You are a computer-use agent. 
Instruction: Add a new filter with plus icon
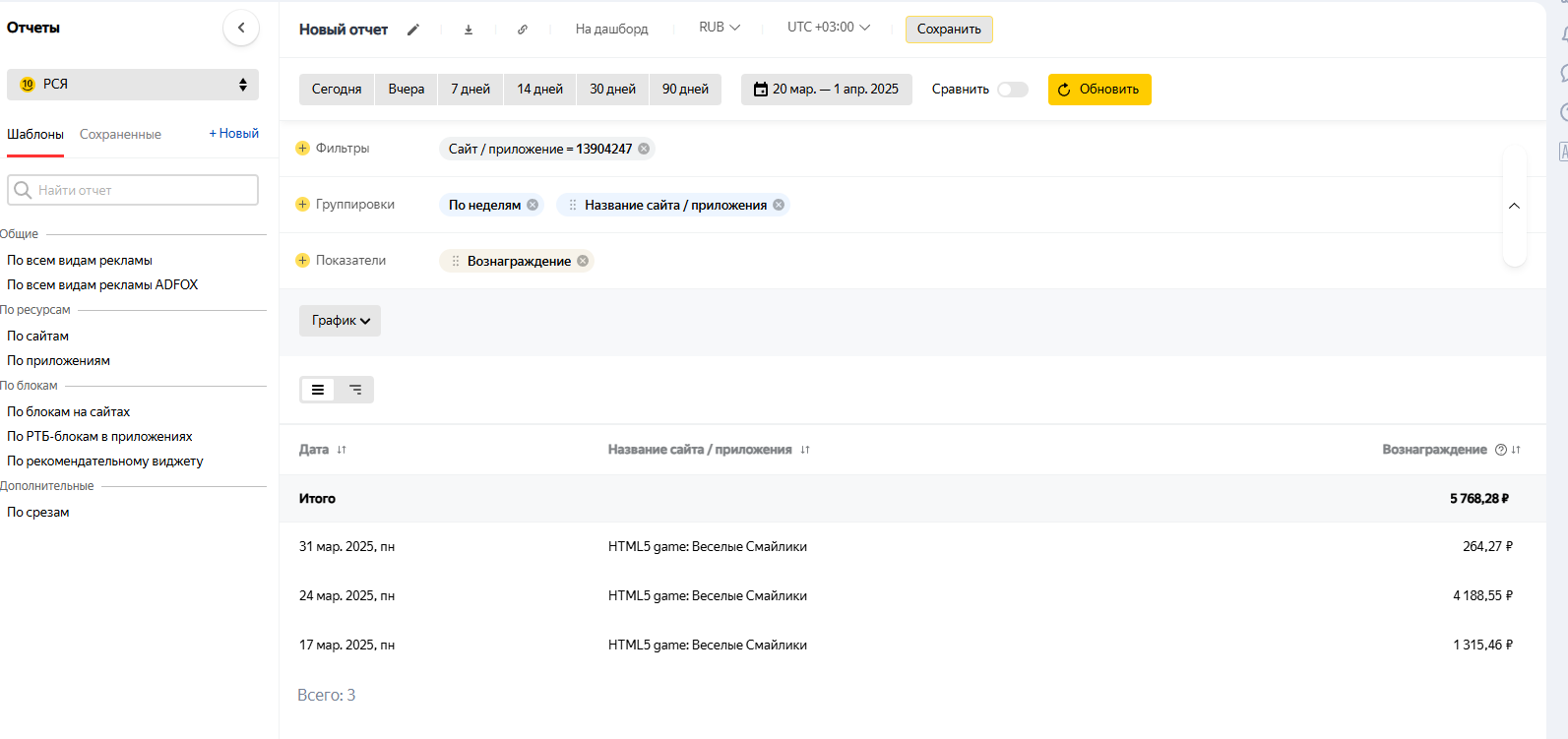coord(303,149)
